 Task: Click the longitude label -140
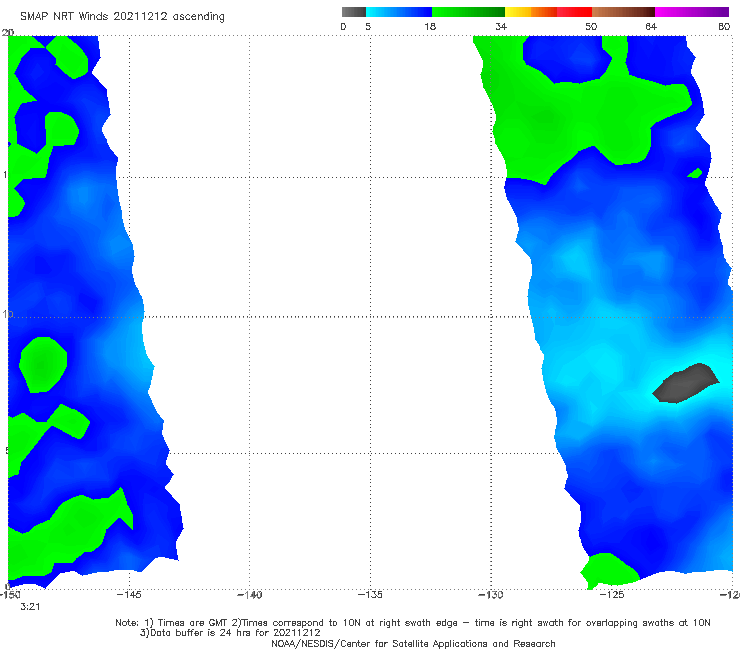tap(249, 595)
